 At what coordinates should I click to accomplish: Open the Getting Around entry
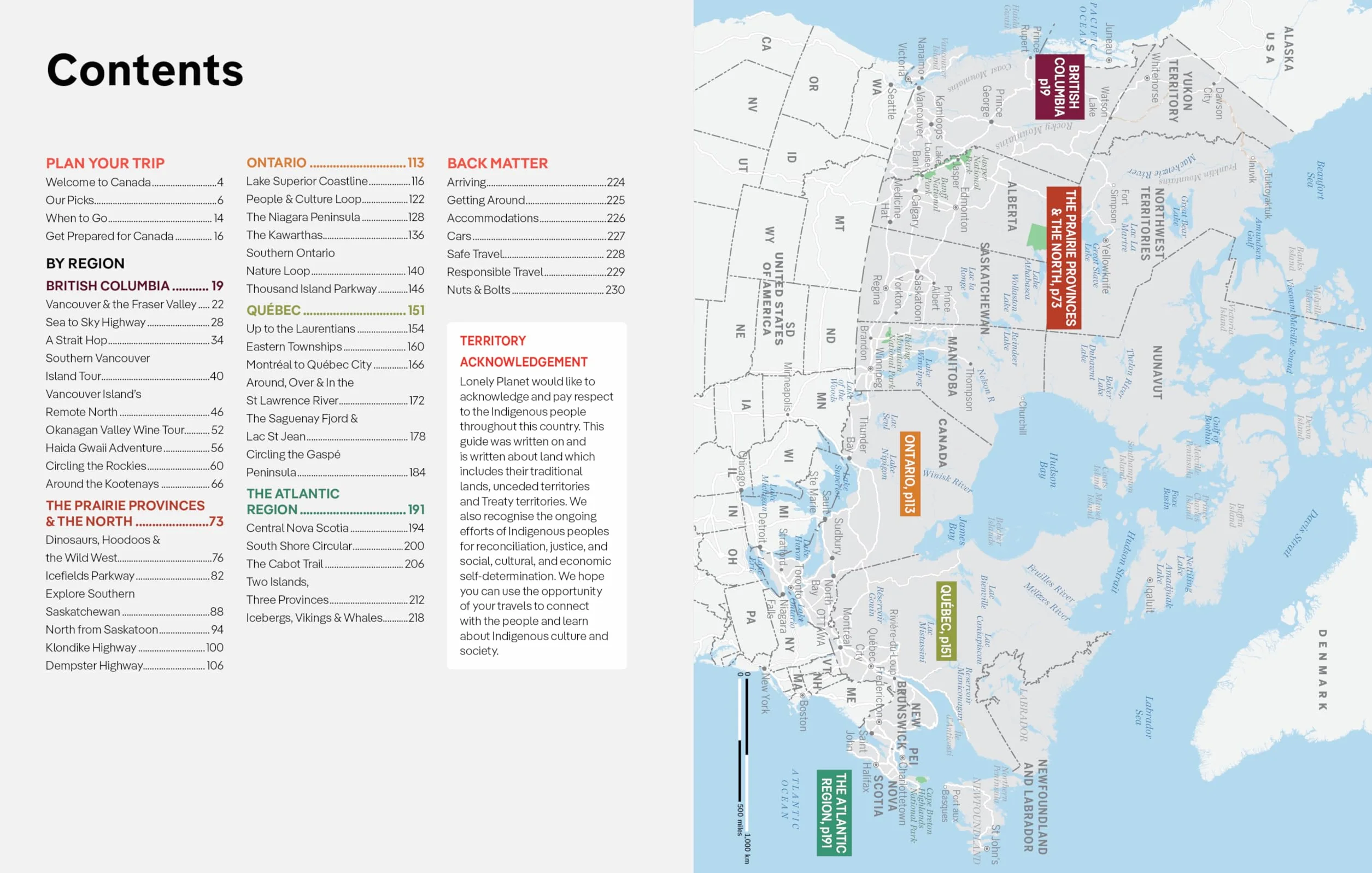pos(536,200)
